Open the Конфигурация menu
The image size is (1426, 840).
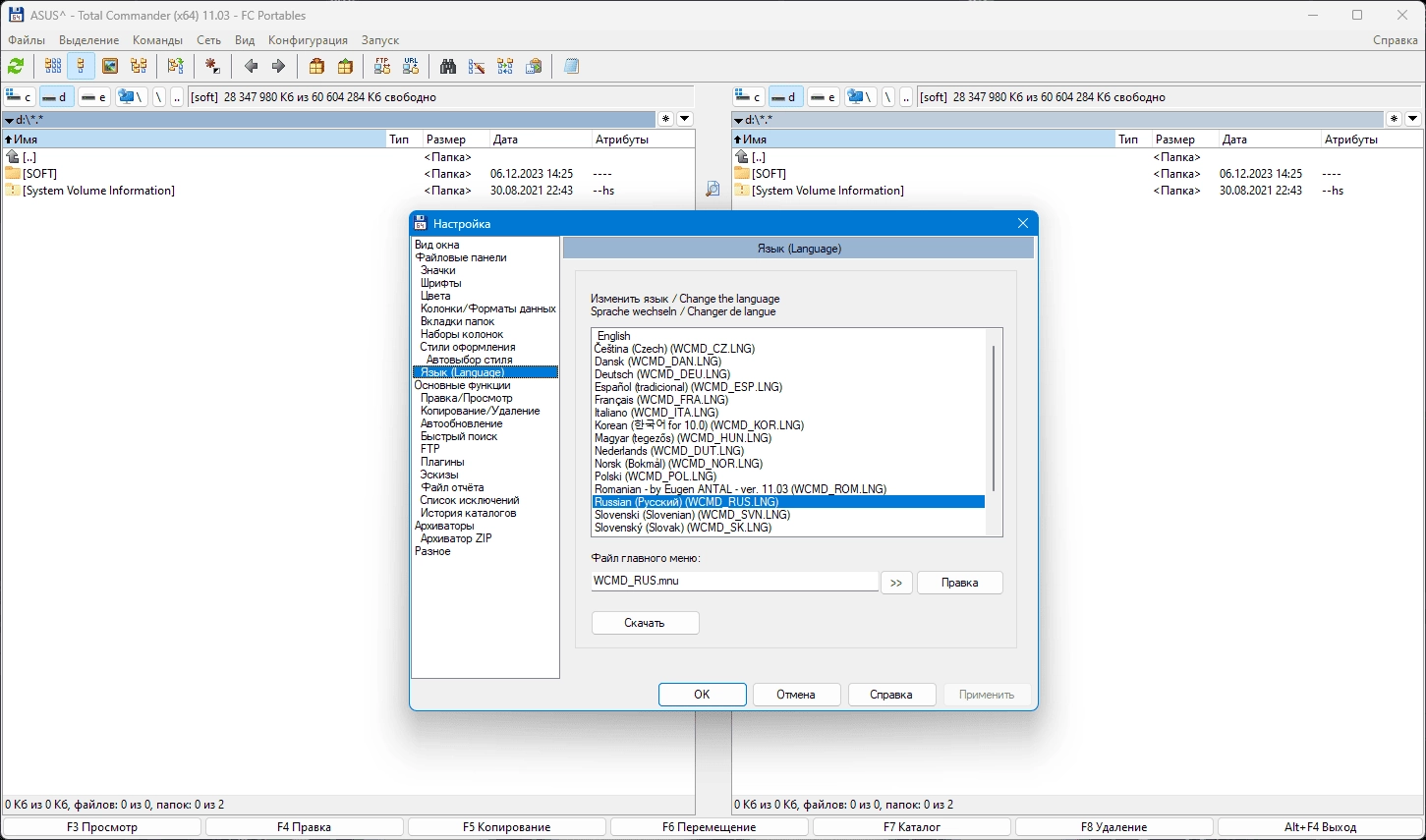coord(308,40)
